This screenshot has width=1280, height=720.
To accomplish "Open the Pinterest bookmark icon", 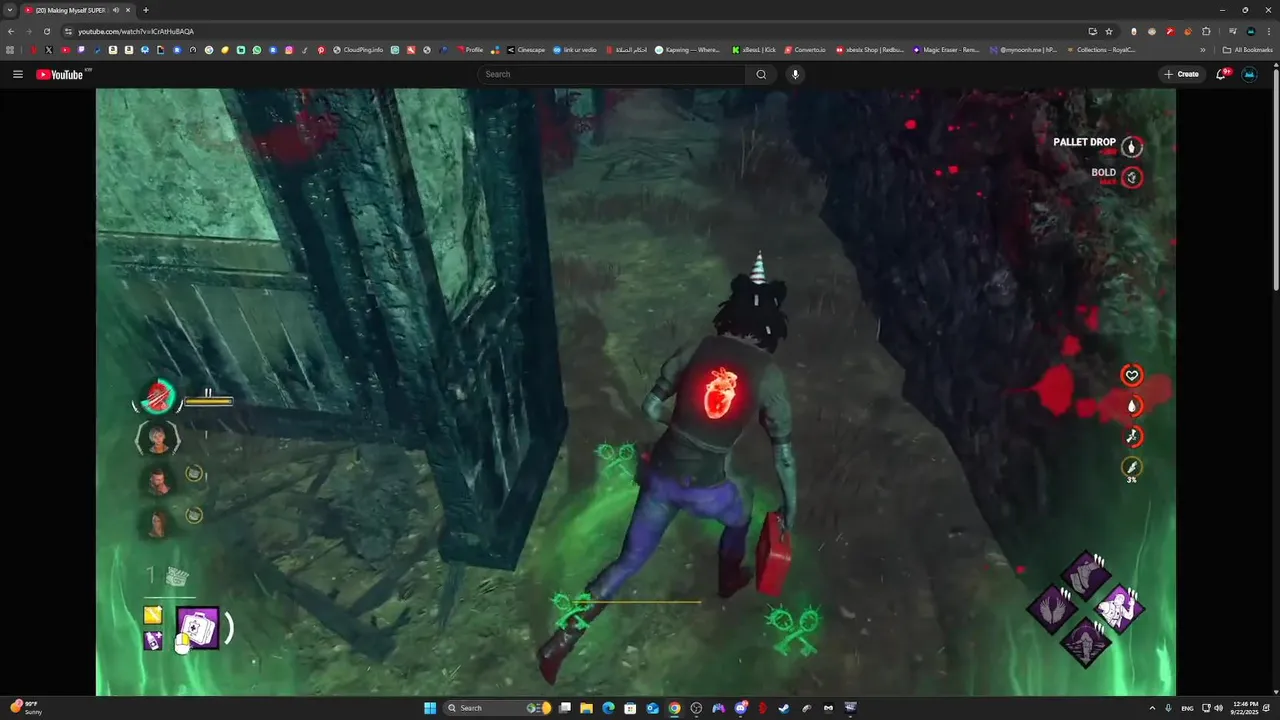I will click(x=321, y=50).
